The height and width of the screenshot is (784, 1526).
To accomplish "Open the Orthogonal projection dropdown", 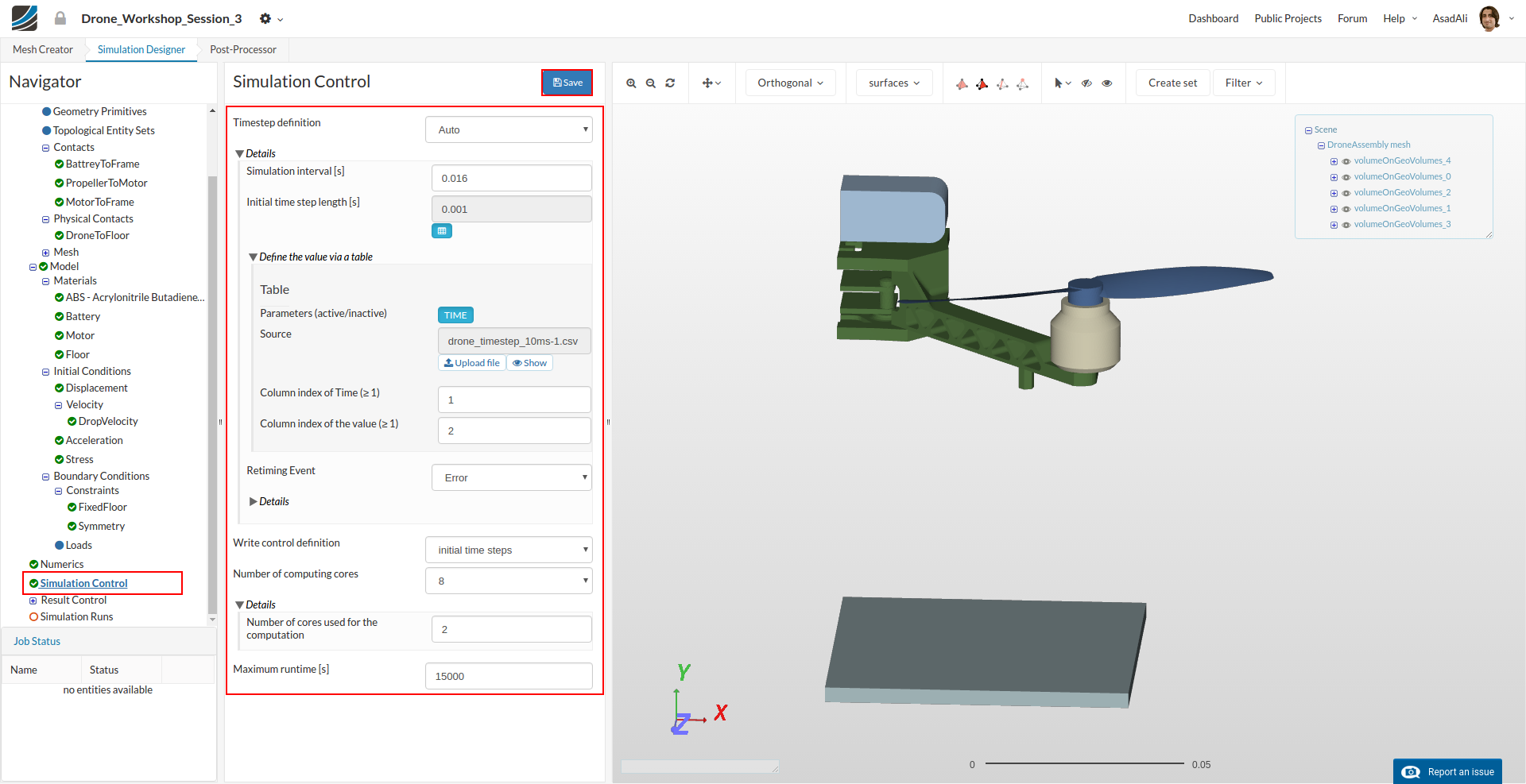I will click(790, 83).
